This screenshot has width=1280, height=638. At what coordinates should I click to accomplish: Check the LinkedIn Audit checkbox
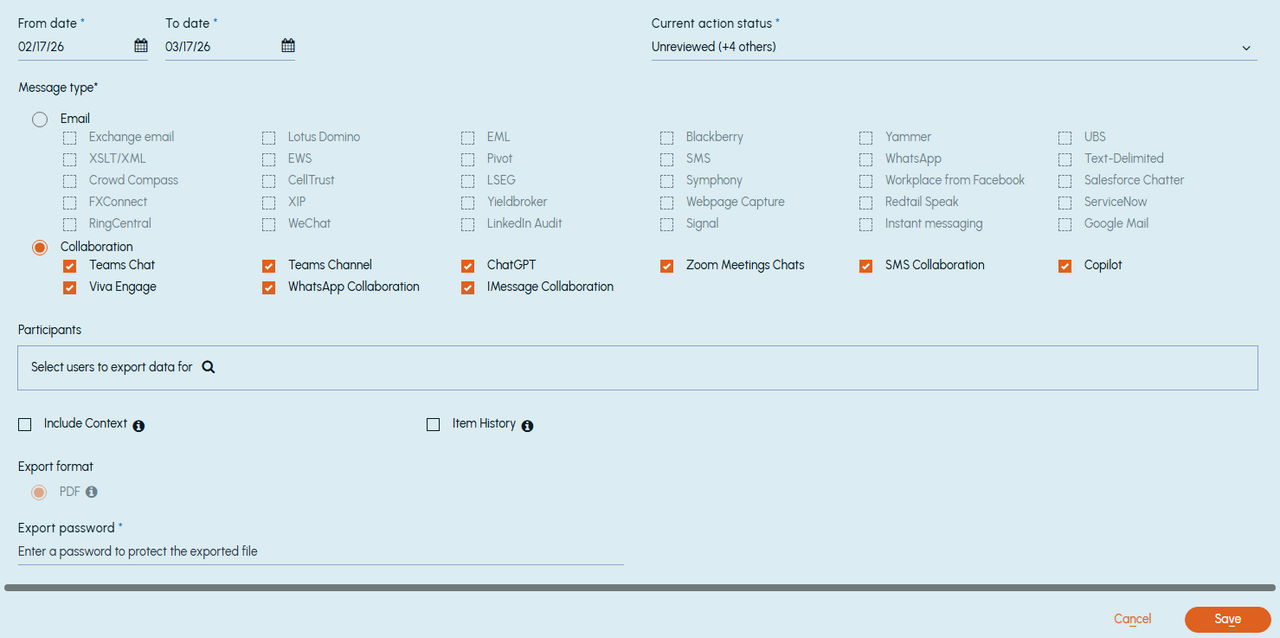(x=467, y=225)
